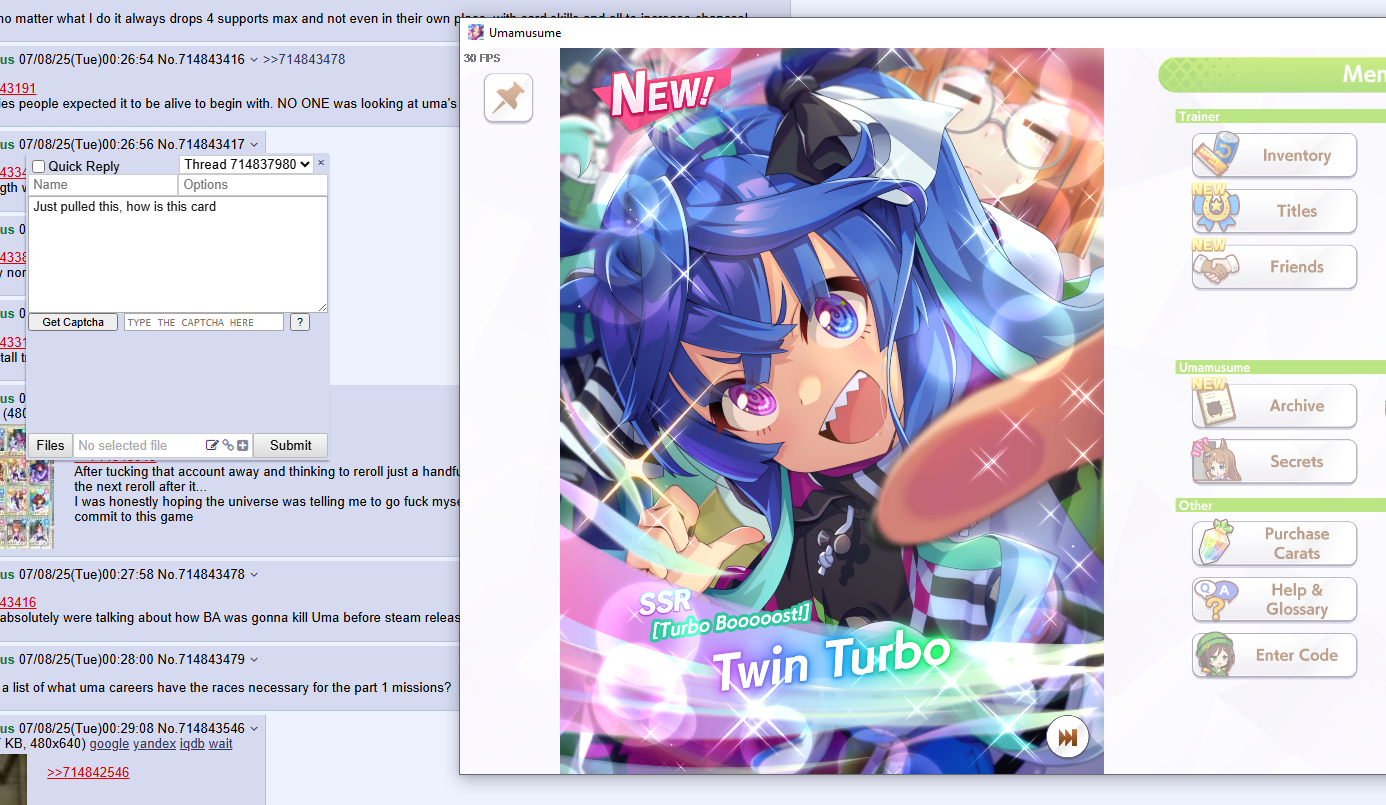
Task: Click the Secrets horse girl icon
Action: [1215, 462]
